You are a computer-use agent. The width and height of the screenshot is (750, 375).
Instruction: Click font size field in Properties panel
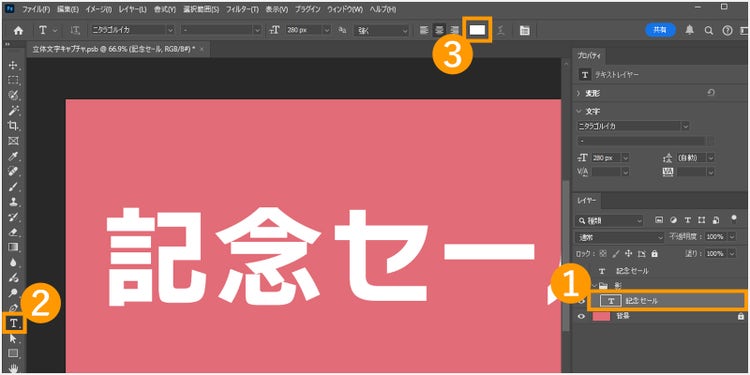(x=606, y=157)
